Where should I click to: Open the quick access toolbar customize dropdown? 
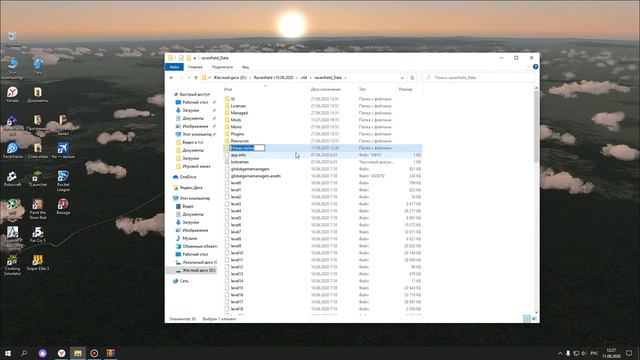tap(195, 58)
